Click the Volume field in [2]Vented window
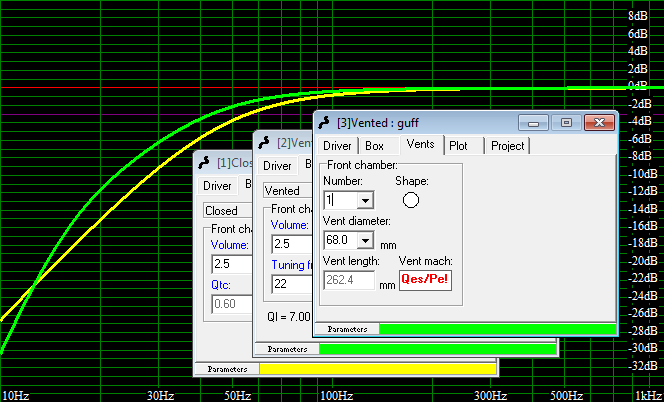The height and width of the screenshot is (402, 664). (x=292, y=244)
